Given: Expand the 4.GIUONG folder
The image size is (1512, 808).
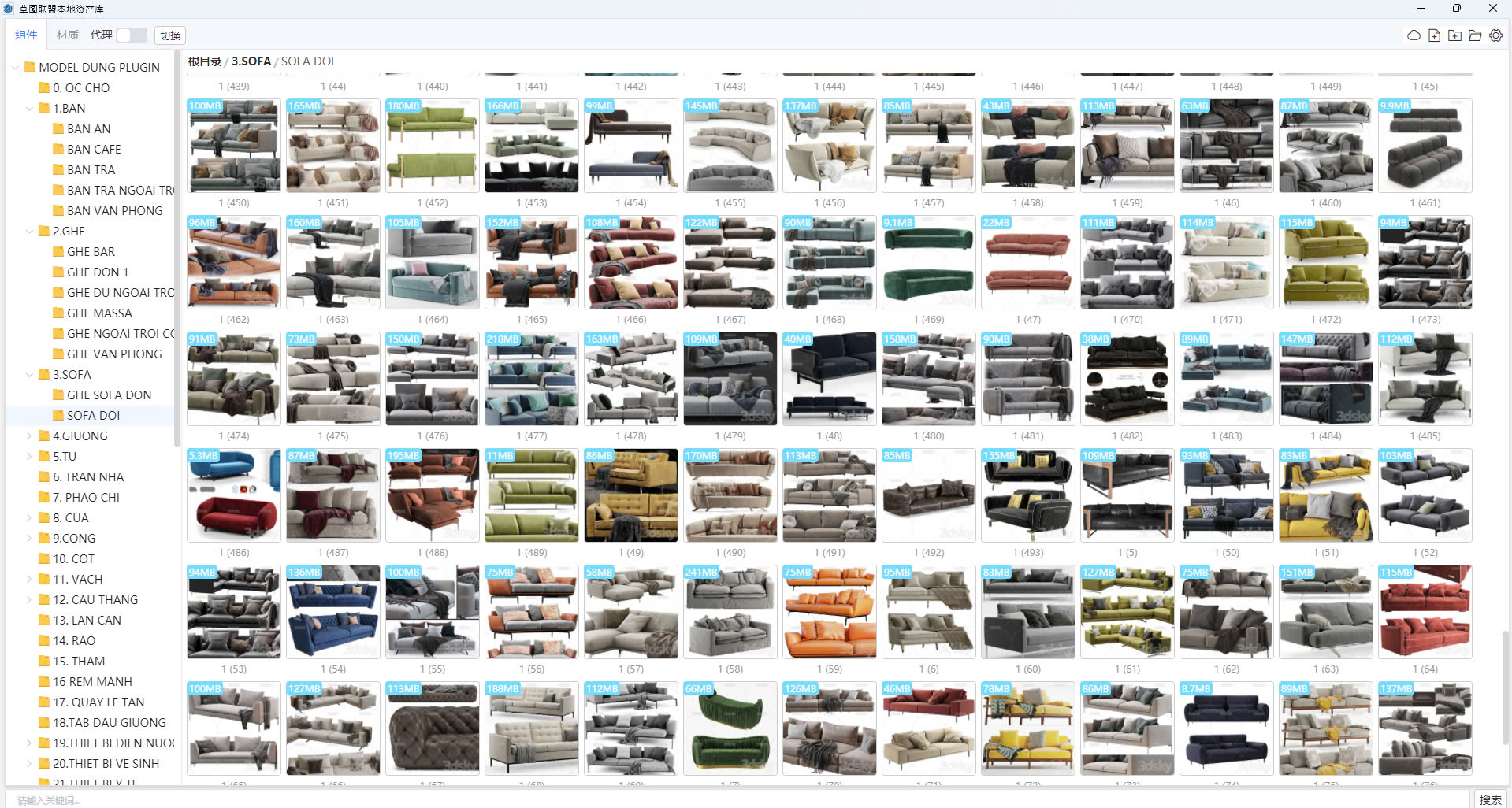Looking at the screenshot, I should (29, 436).
